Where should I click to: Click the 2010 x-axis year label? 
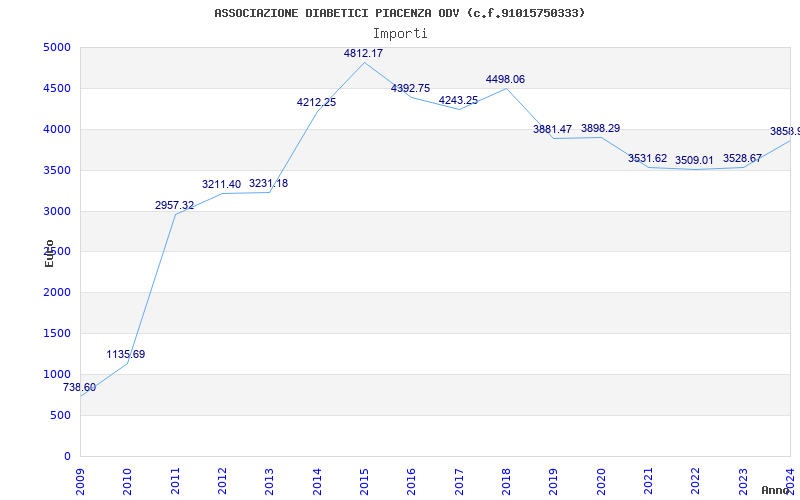pos(128,482)
